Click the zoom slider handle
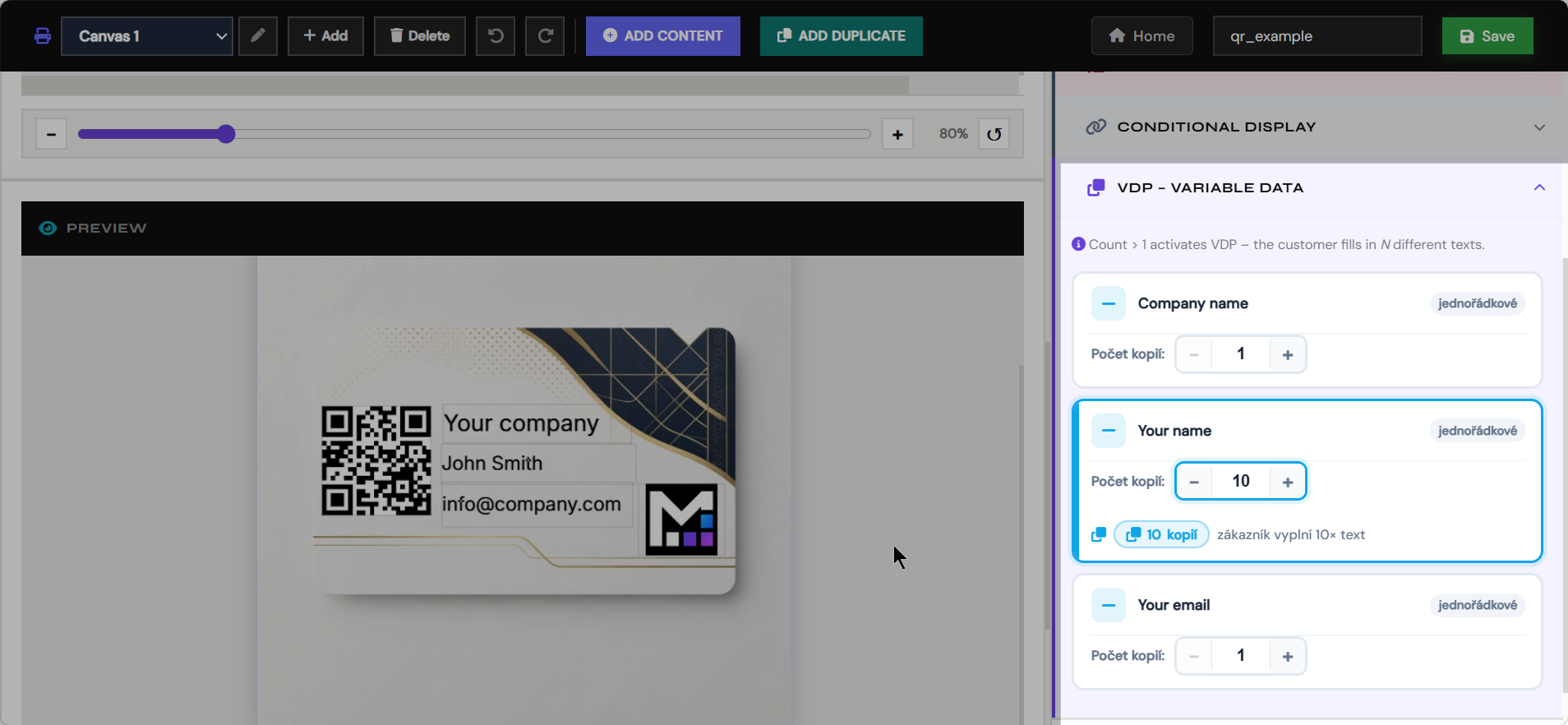Image resolution: width=1568 pixels, height=725 pixels. [x=226, y=134]
